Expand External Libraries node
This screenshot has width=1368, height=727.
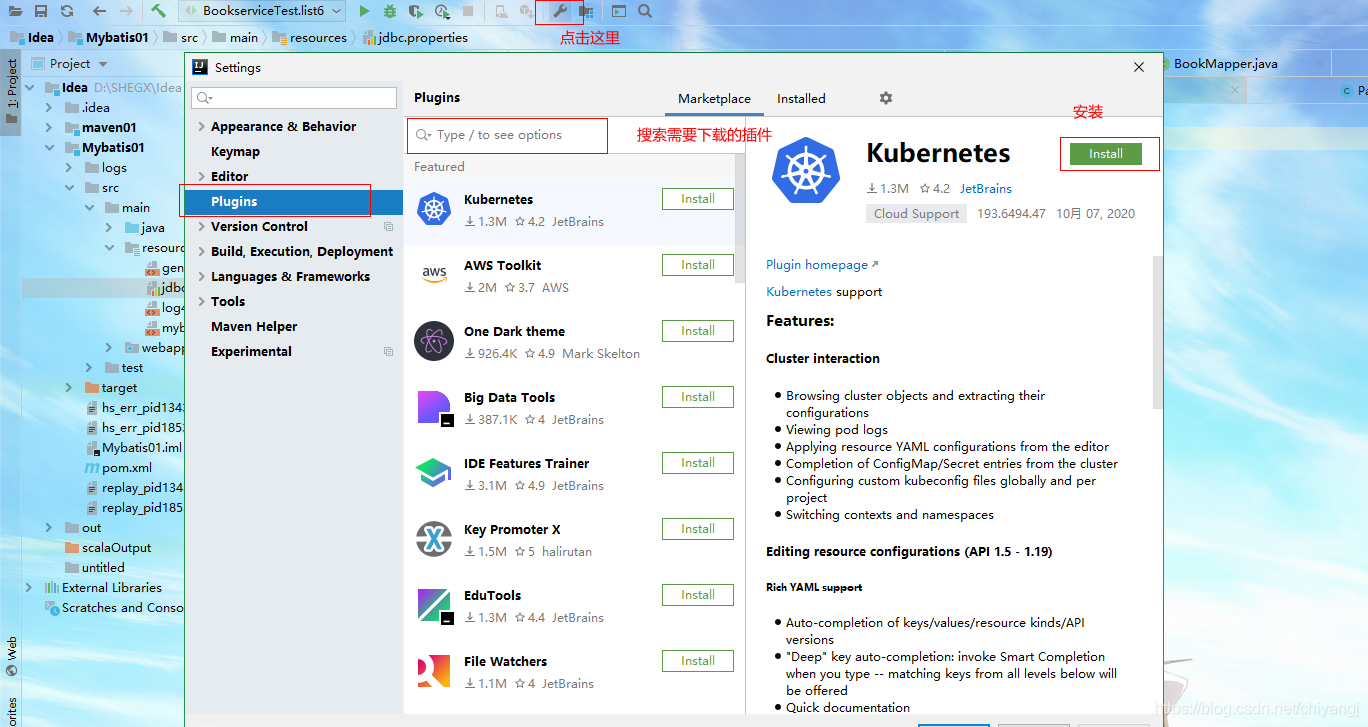pyautogui.click(x=29, y=587)
